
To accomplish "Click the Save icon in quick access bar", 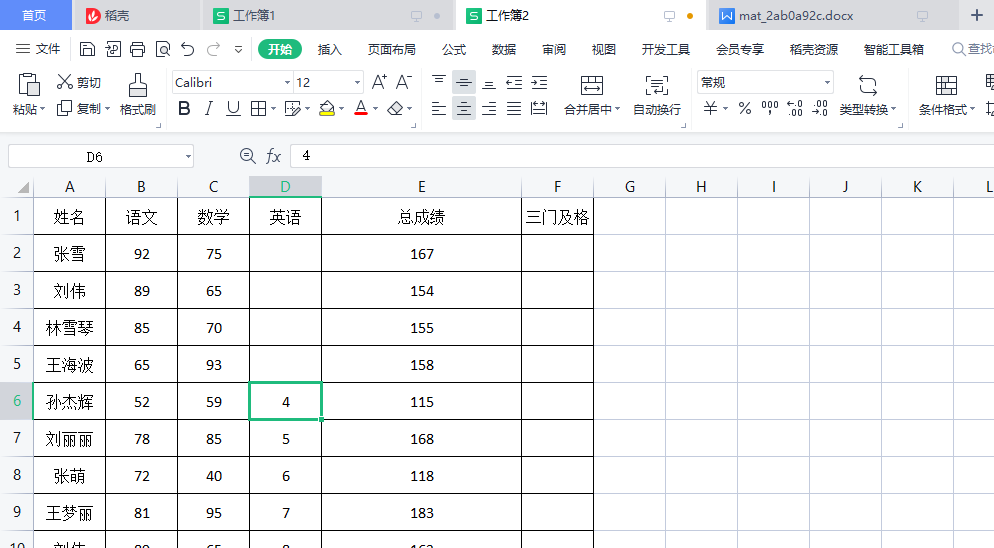I will (x=87, y=49).
